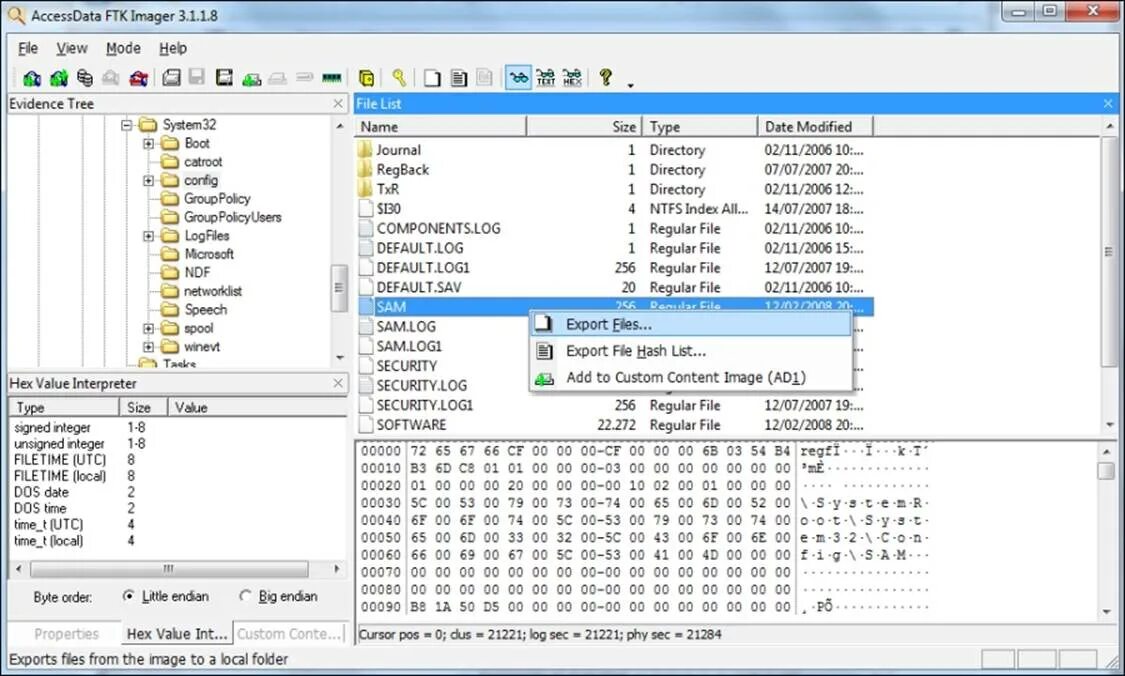The width and height of the screenshot is (1125, 676).
Task: Expand the LogFiles folder node
Action: pyautogui.click(x=149, y=235)
